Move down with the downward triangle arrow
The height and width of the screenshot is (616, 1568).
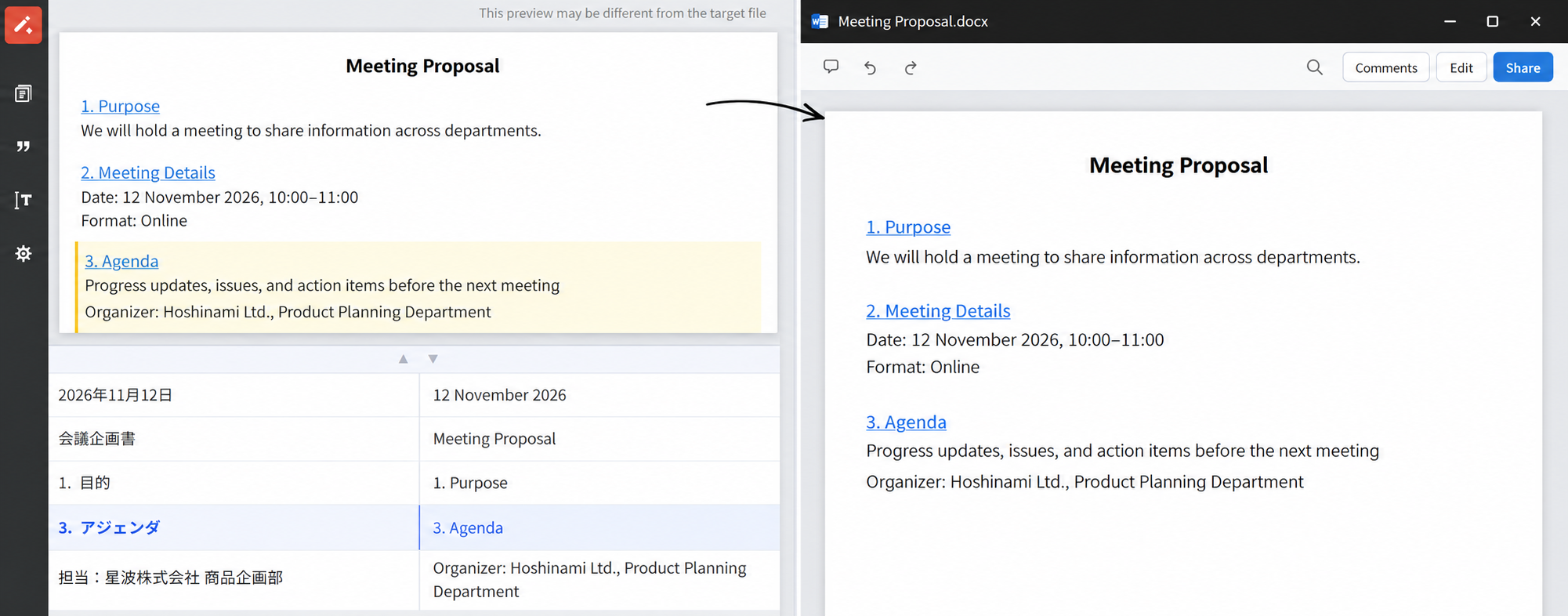[x=433, y=359]
